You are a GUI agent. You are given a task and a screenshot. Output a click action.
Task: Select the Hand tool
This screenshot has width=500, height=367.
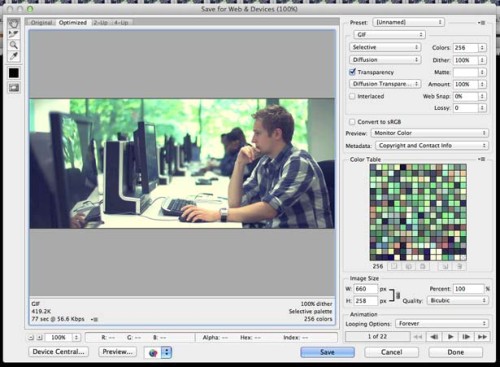[x=14, y=23]
